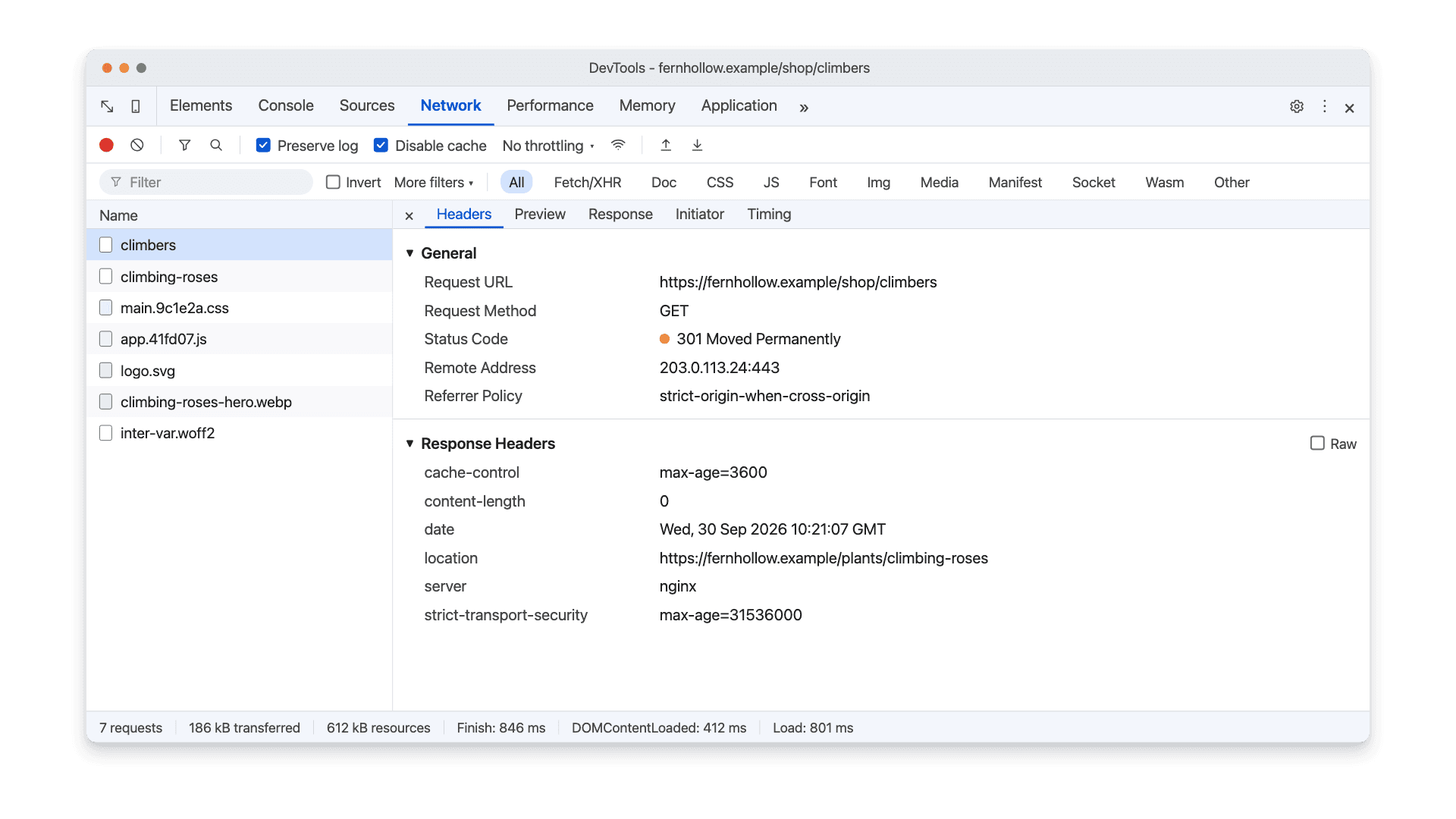1456x819 pixels.
Task: Stop recording network log (red button)
Action: click(x=106, y=145)
